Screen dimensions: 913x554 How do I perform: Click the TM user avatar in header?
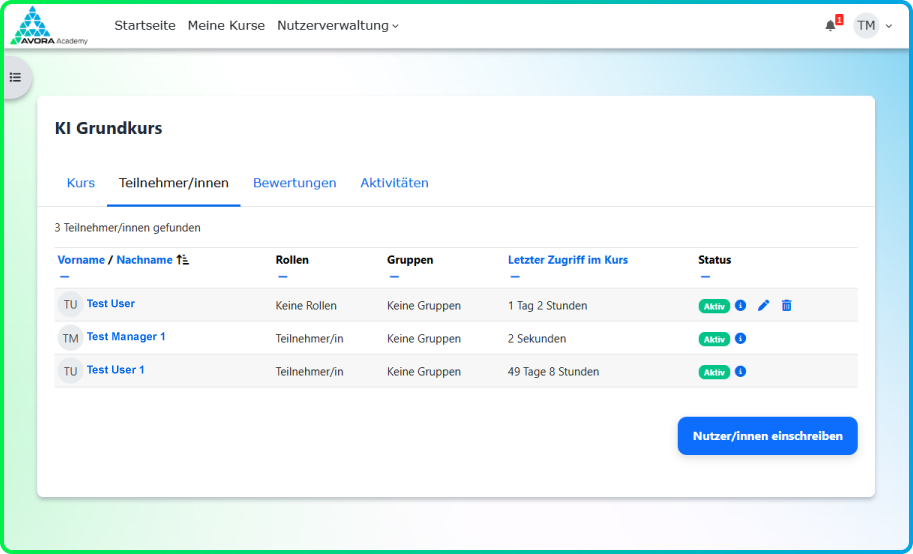pyautogui.click(x=866, y=26)
